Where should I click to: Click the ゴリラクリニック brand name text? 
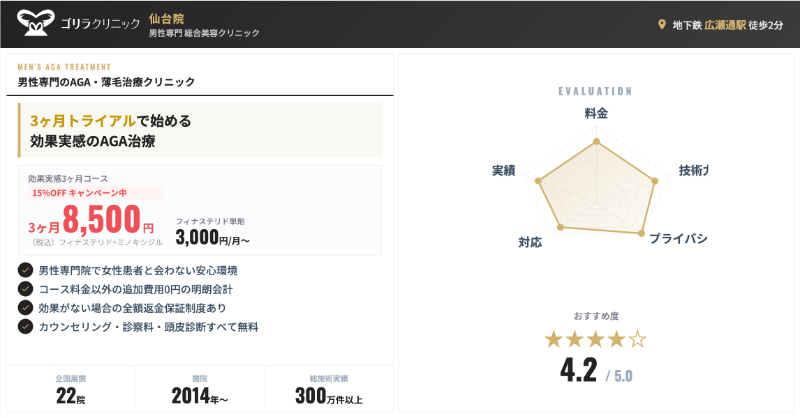[x=99, y=25]
